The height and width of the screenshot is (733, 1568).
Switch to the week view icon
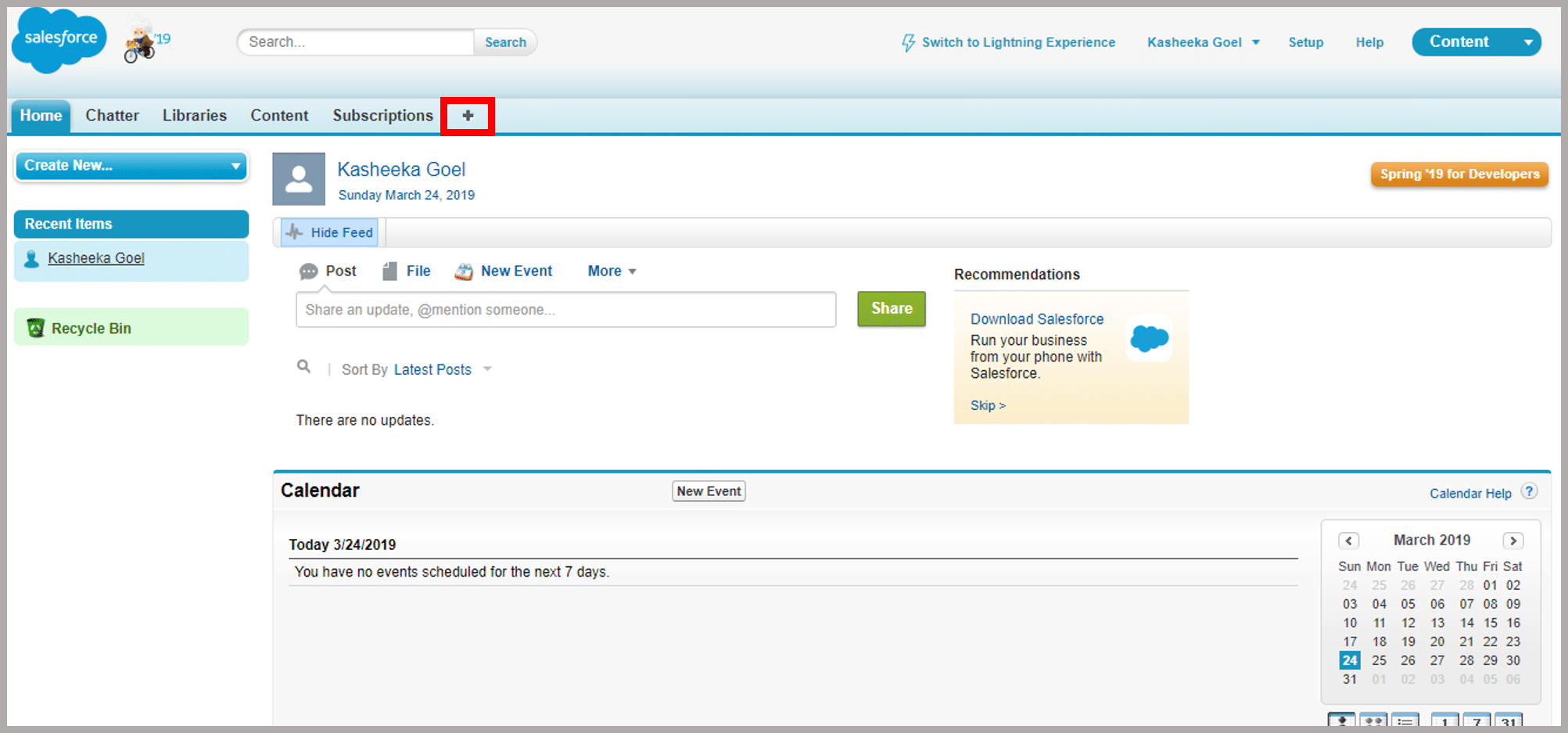coord(1477,720)
